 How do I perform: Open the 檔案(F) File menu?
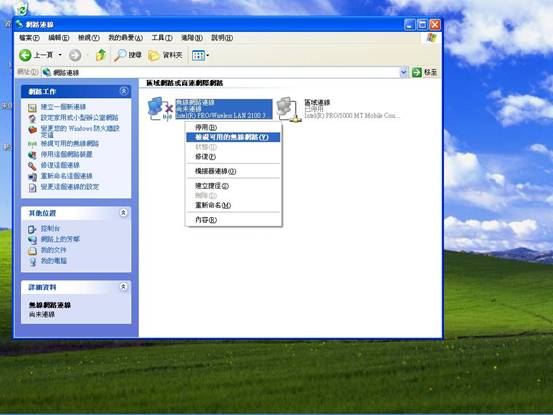pos(29,38)
